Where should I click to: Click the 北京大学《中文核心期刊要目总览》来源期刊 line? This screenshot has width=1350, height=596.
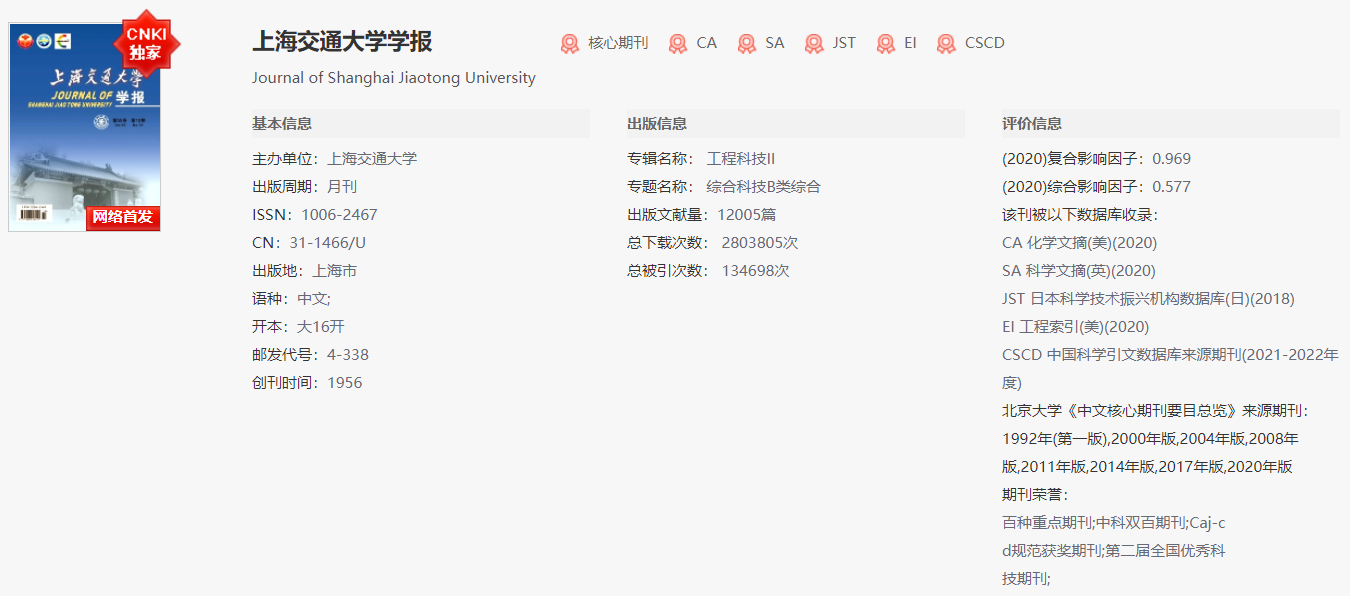[x=1155, y=411]
